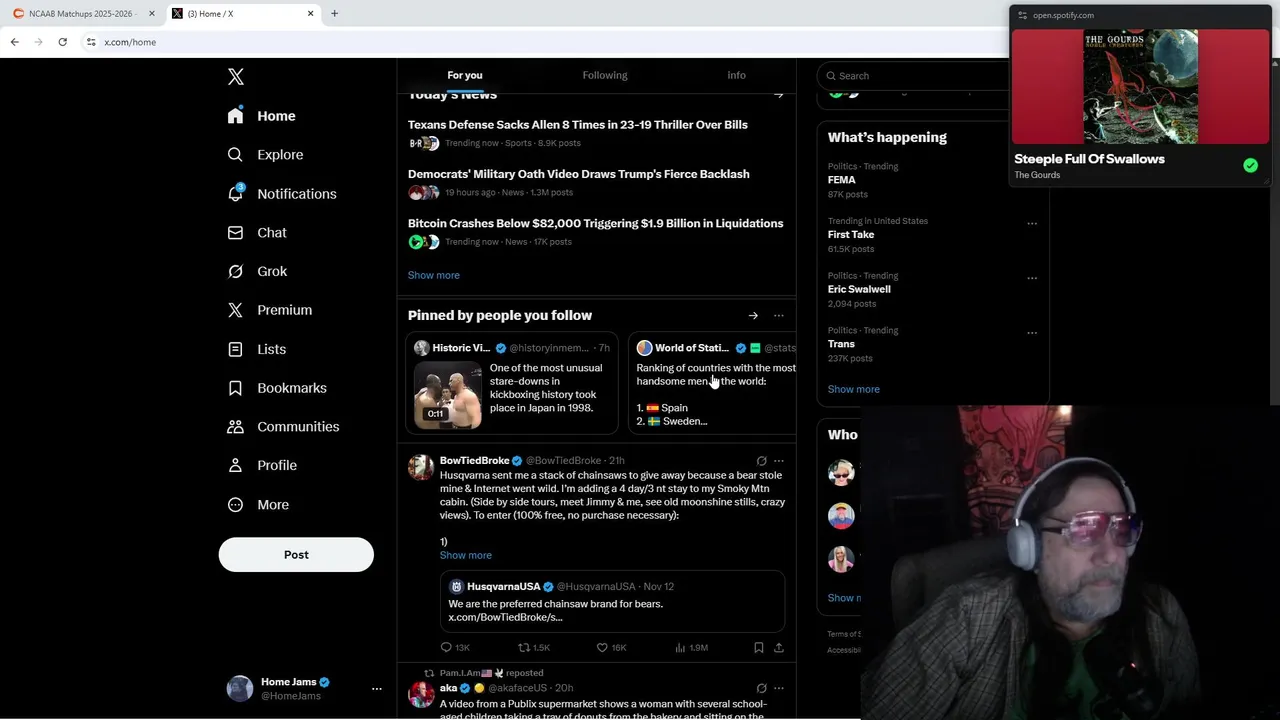1280x720 pixels.
Task: View analytics of BowTiedBroke post
Action: coord(691,648)
